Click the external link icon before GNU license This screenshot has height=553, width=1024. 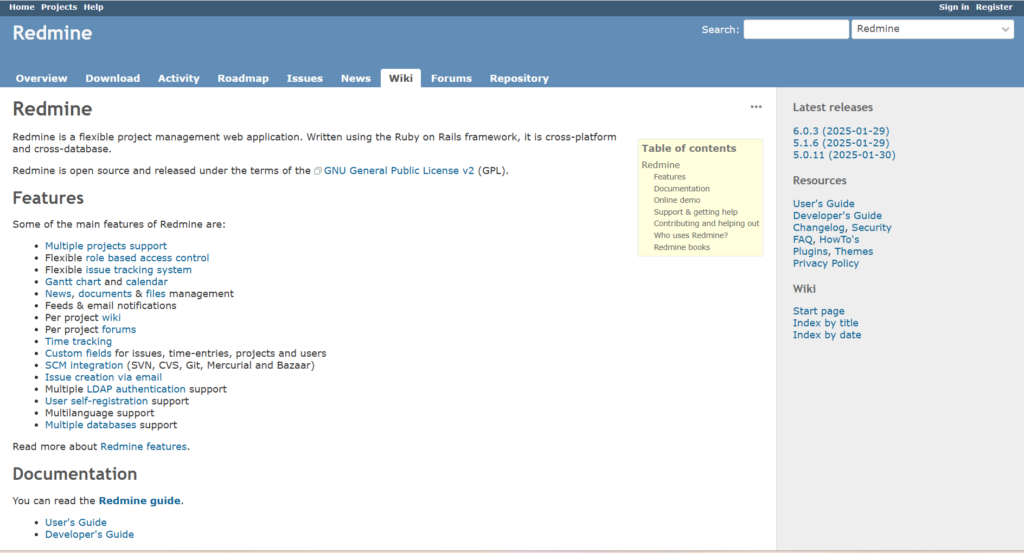click(x=318, y=171)
